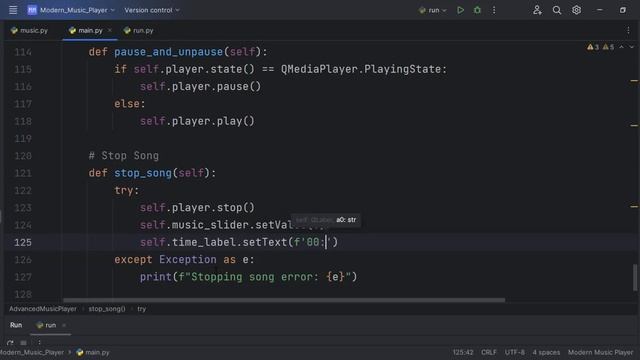The height and width of the screenshot is (360, 640).
Task: Click time_label.setText call on line 125
Action: point(229,242)
